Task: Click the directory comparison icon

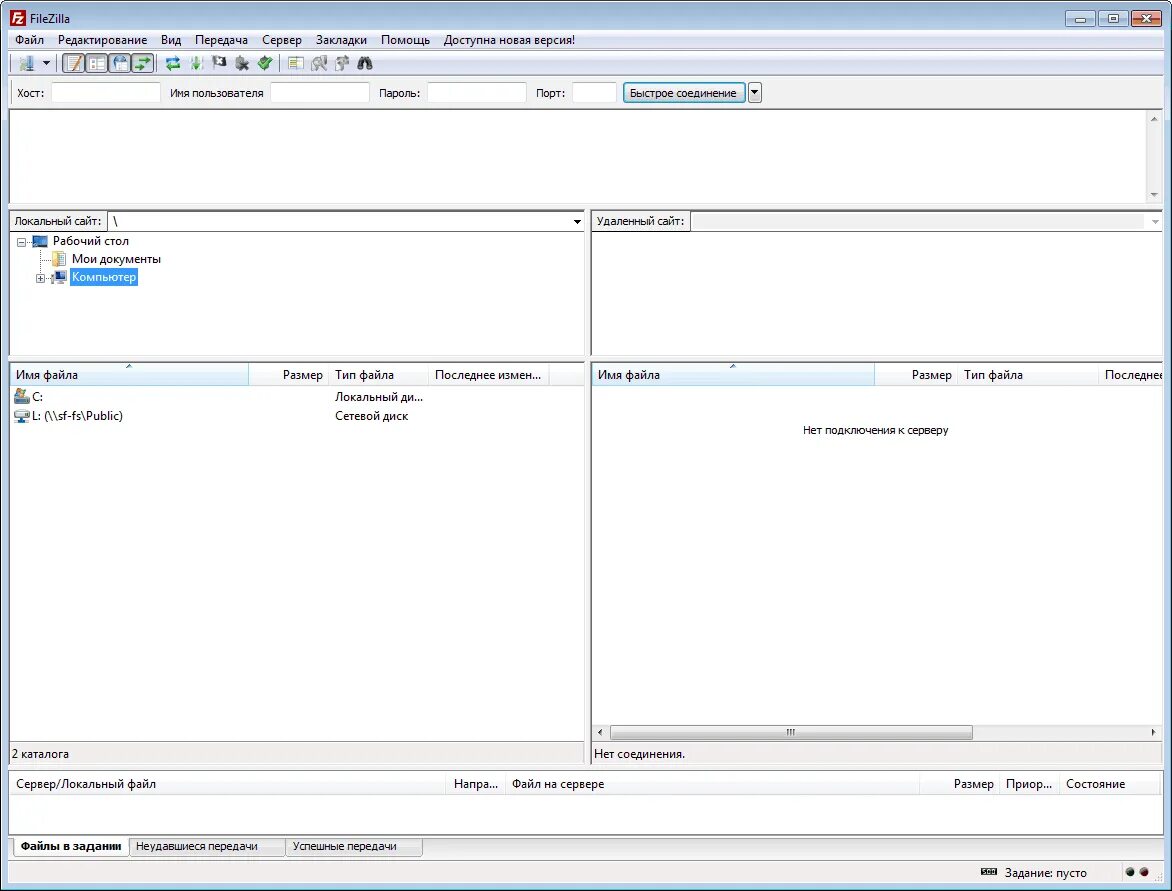Action: click(x=319, y=64)
